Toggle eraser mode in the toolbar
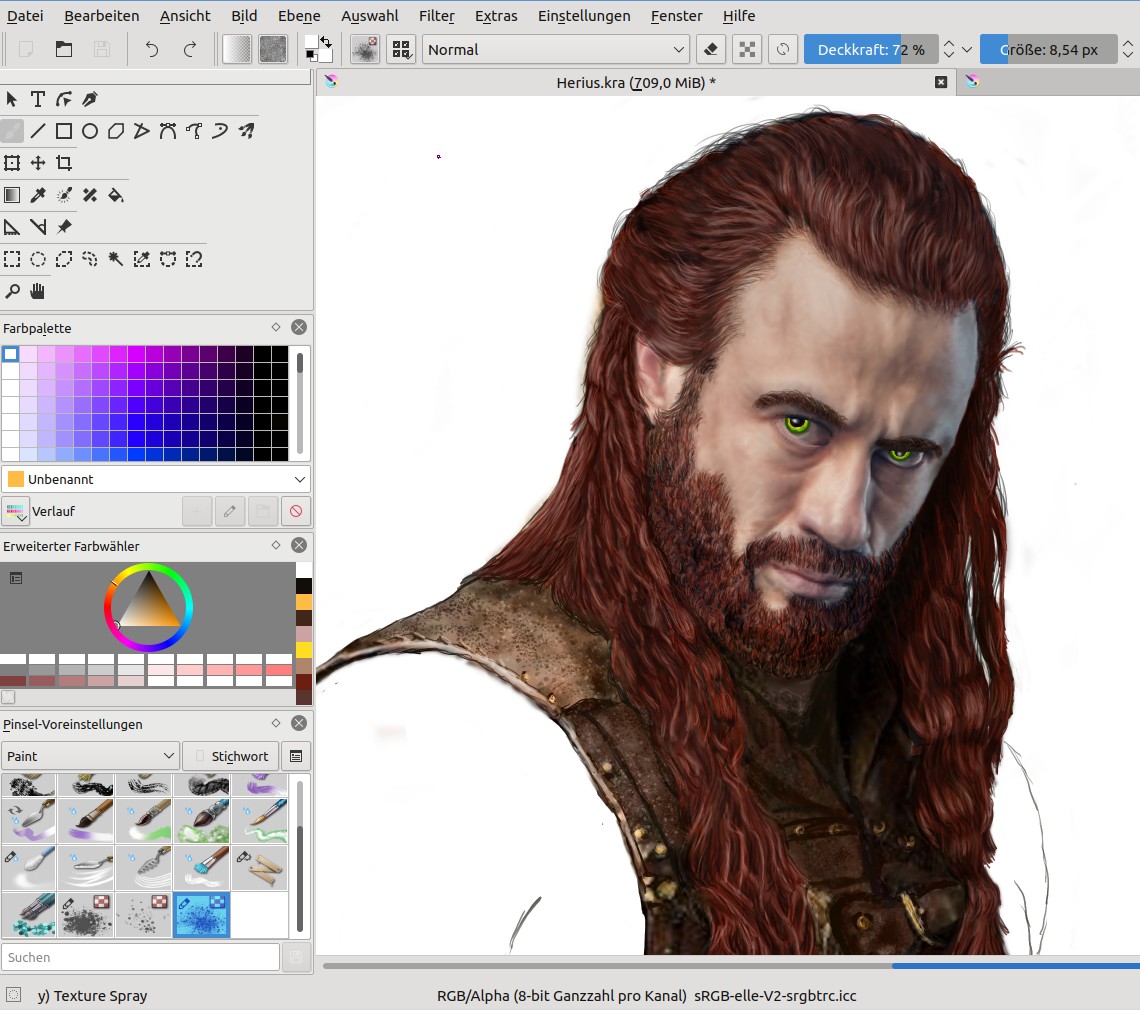 pos(710,49)
